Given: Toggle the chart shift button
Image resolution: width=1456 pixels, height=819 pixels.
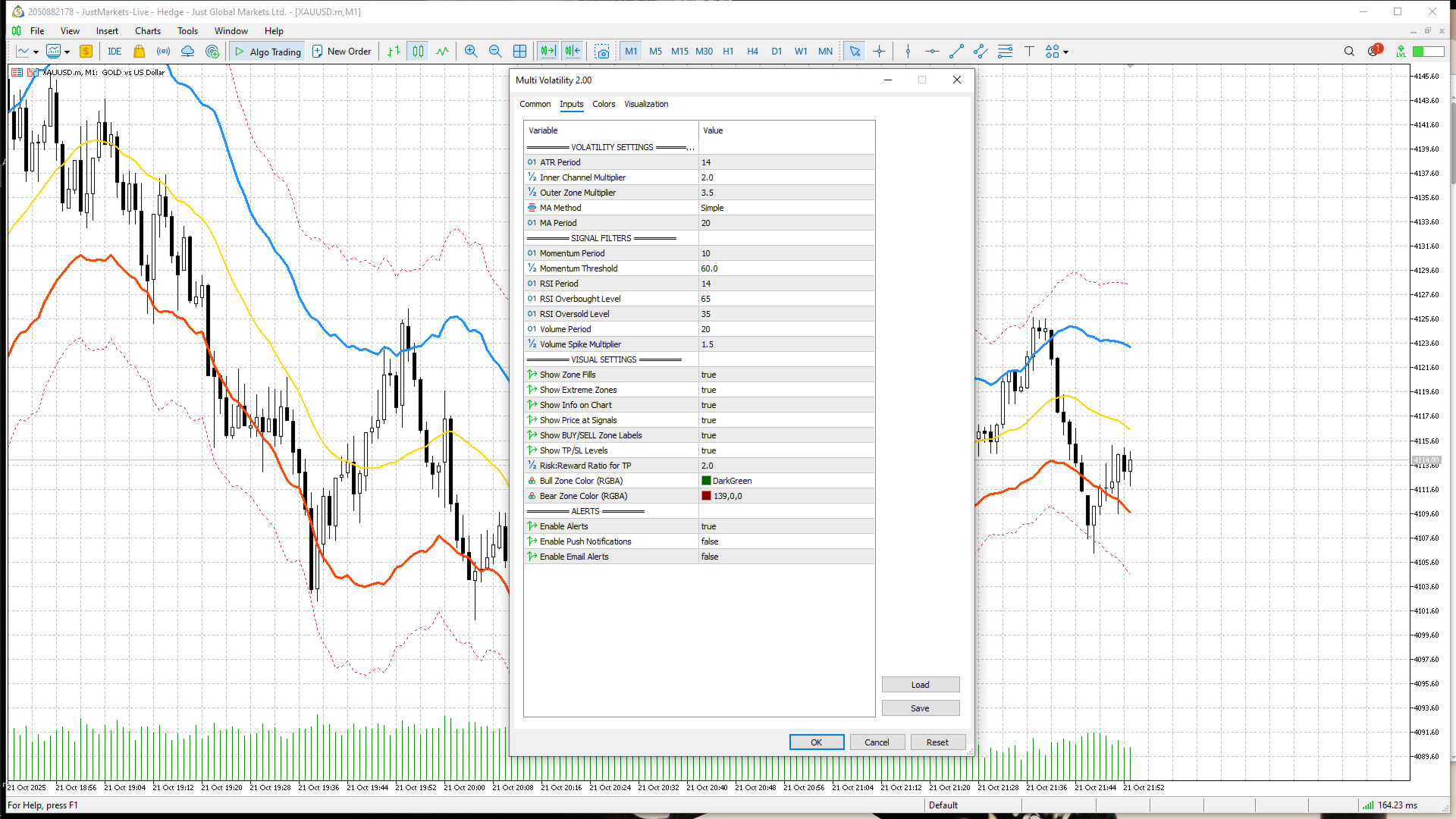Looking at the screenshot, I should (573, 52).
